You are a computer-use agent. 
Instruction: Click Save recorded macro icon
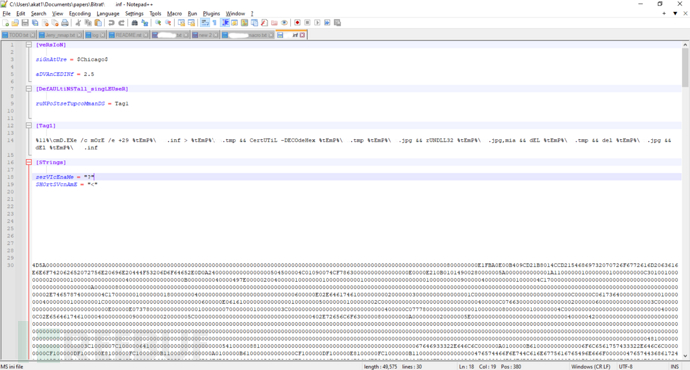coord(337,23)
